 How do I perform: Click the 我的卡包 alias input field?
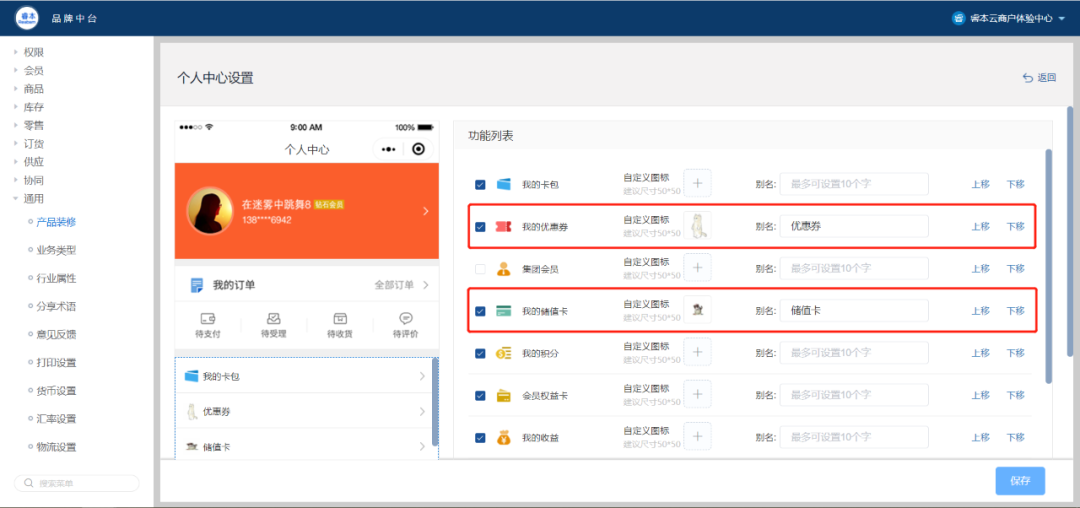[853, 184]
